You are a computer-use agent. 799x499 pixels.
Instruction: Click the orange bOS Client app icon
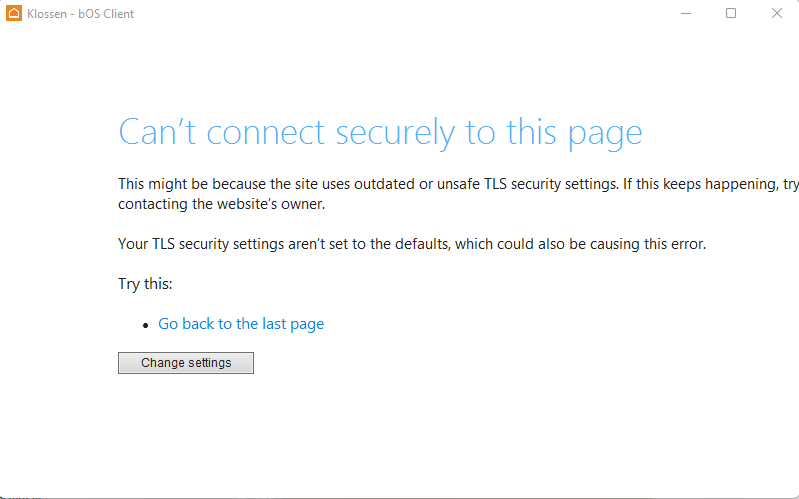[14, 14]
